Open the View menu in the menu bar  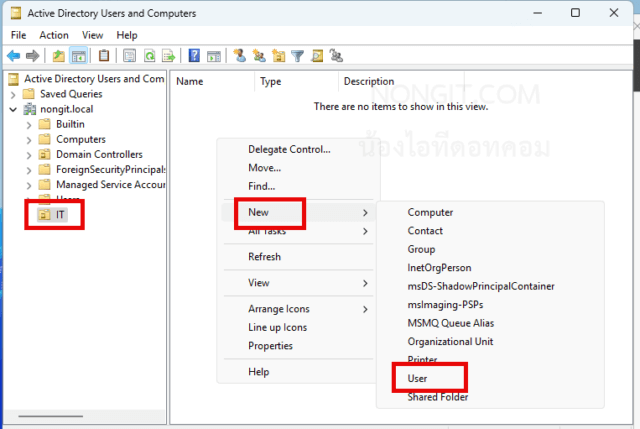coord(92,35)
